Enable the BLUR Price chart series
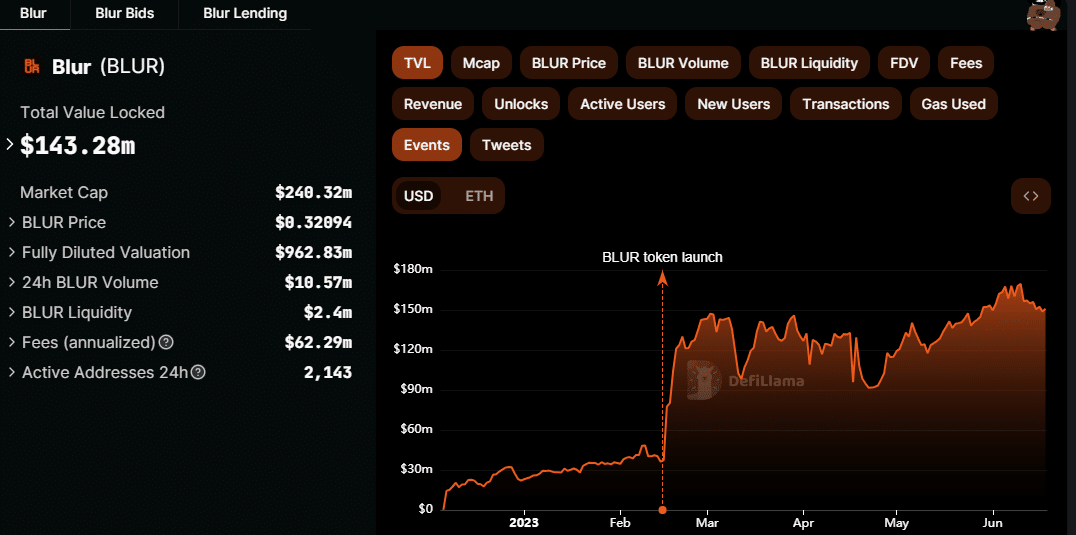 (x=569, y=63)
